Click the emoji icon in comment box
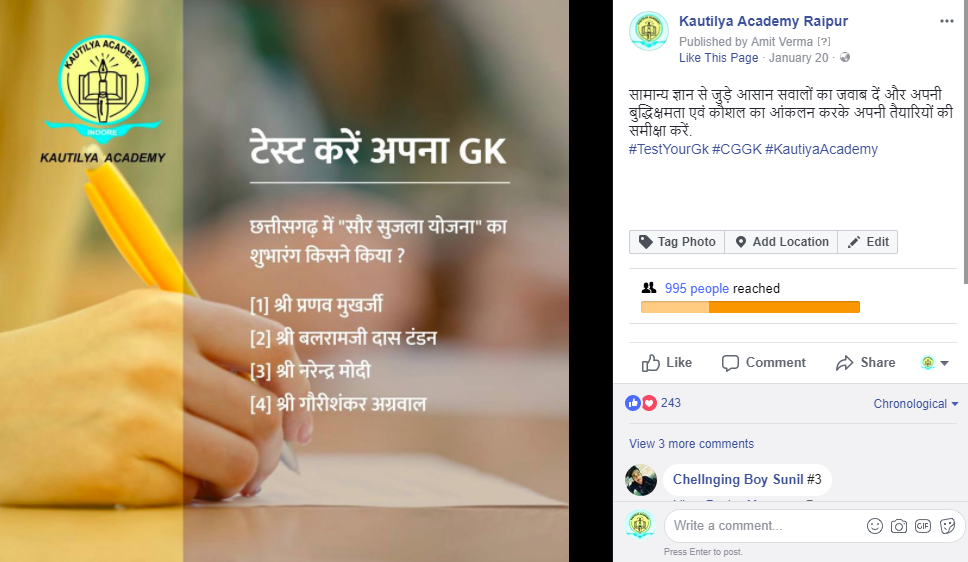Viewport: 968px width, 562px height. coord(875,526)
